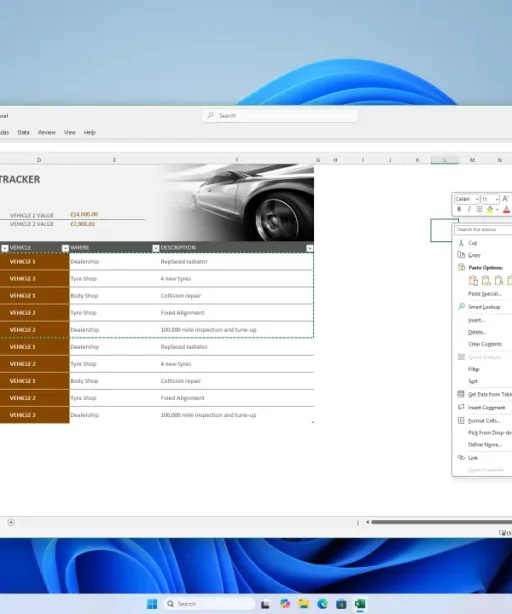
Task: Click the Excel icon in the taskbar
Action: click(x=360, y=604)
